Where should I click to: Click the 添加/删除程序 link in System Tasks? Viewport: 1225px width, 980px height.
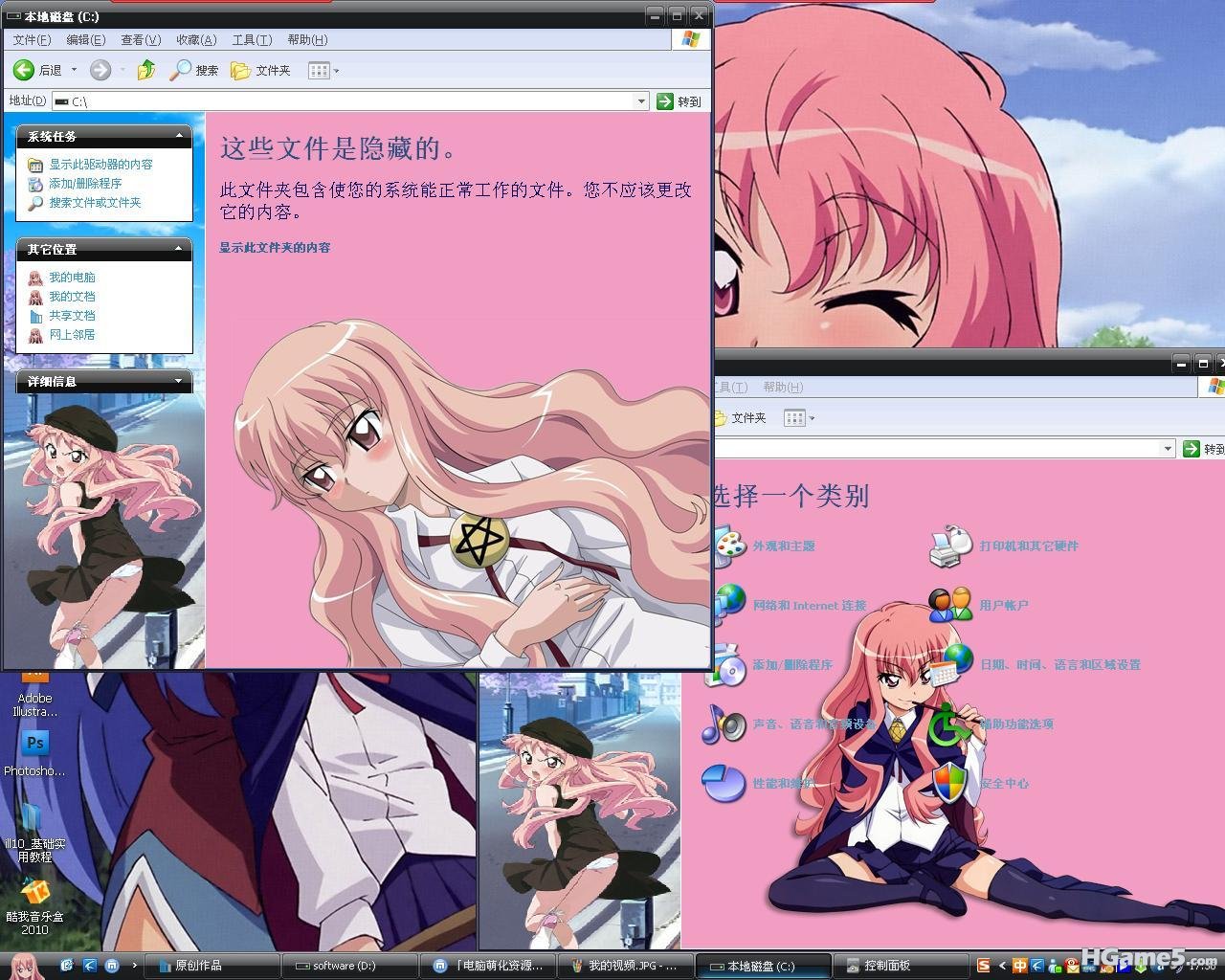pyautogui.click(x=85, y=184)
